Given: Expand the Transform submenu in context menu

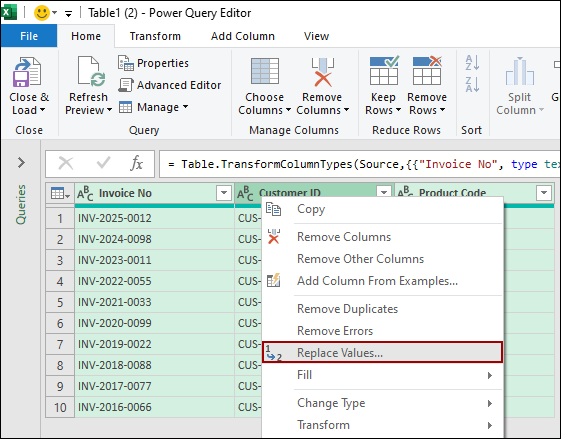Looking at the screenshot, I should (490, 425).
